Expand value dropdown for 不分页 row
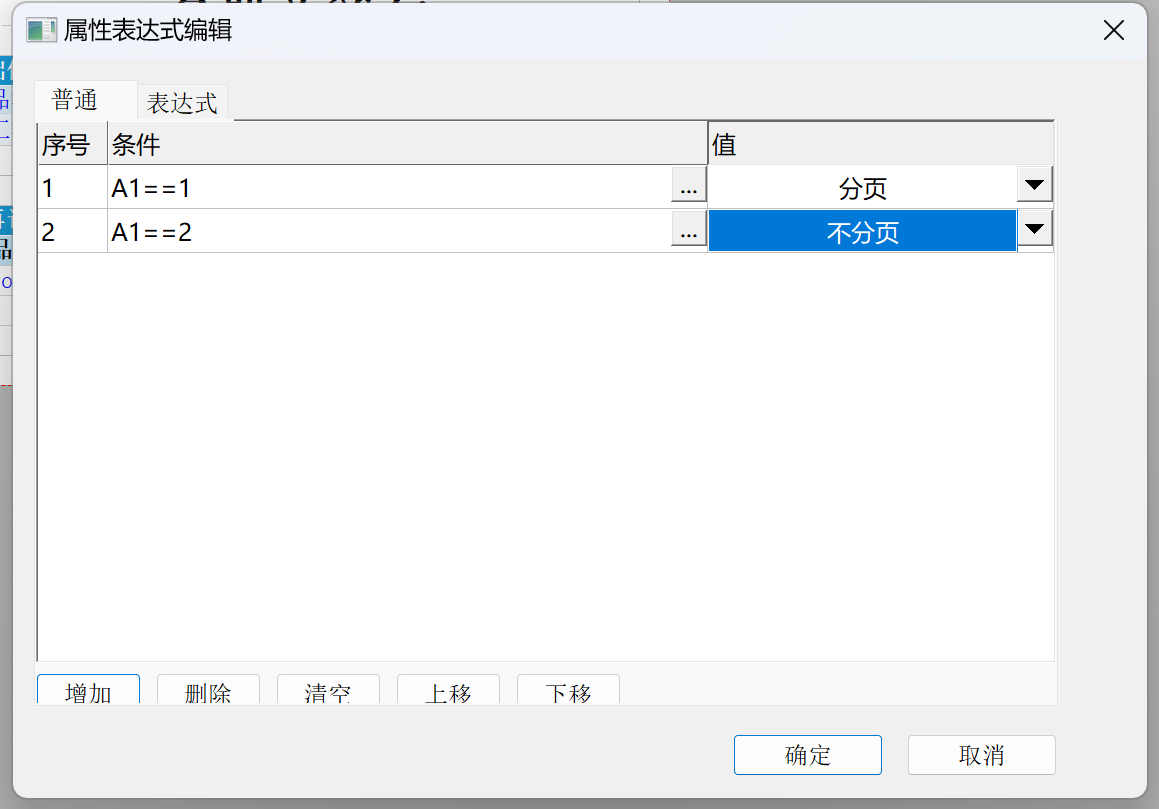 tap(1035, 231)
